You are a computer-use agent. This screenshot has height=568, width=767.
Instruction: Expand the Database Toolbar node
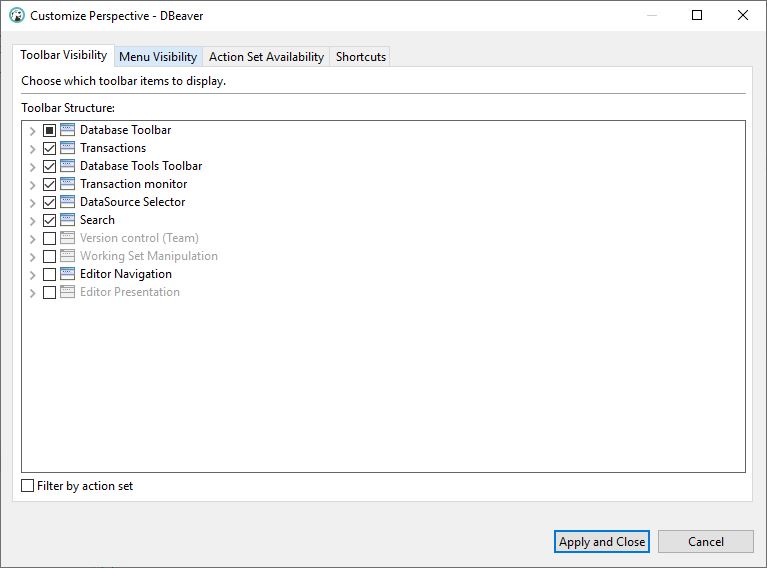tap(32, 131)
